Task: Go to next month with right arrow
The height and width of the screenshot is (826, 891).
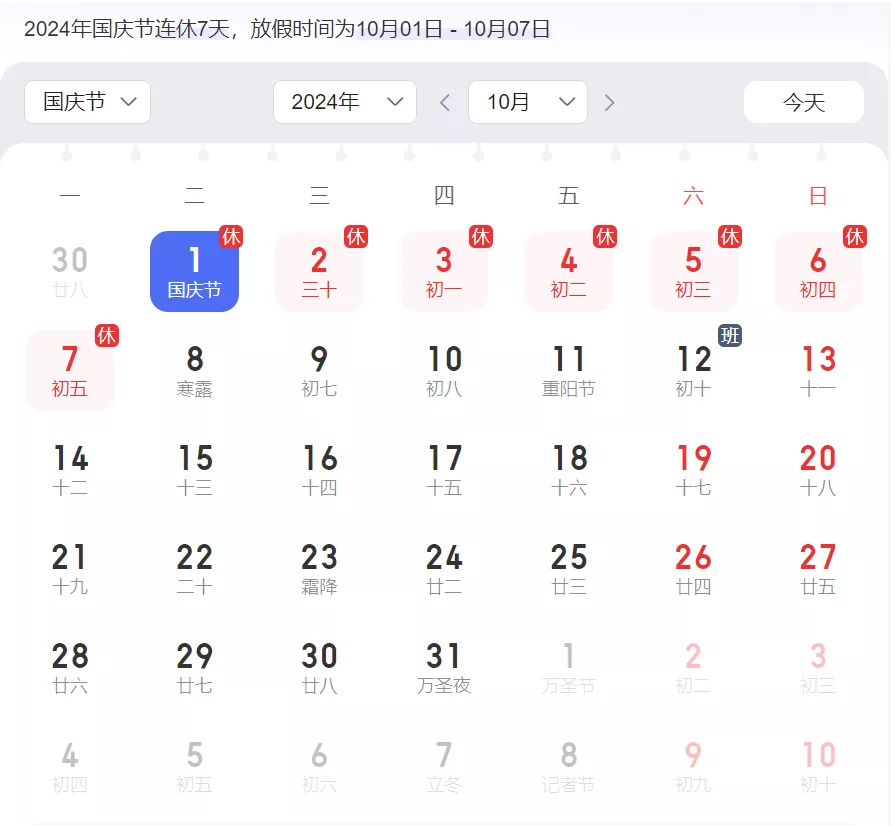Action: (x=609, y=102)
